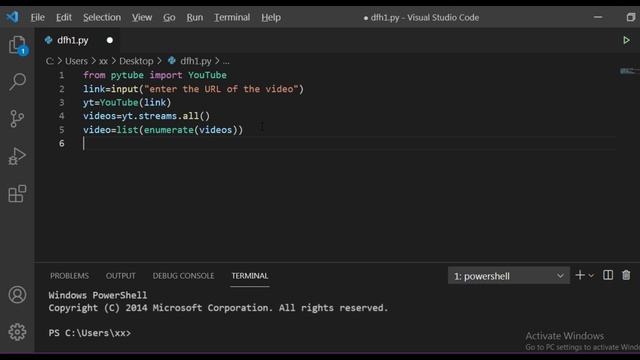Click the Microsoft copyright line in terminal

pos(218,308)
